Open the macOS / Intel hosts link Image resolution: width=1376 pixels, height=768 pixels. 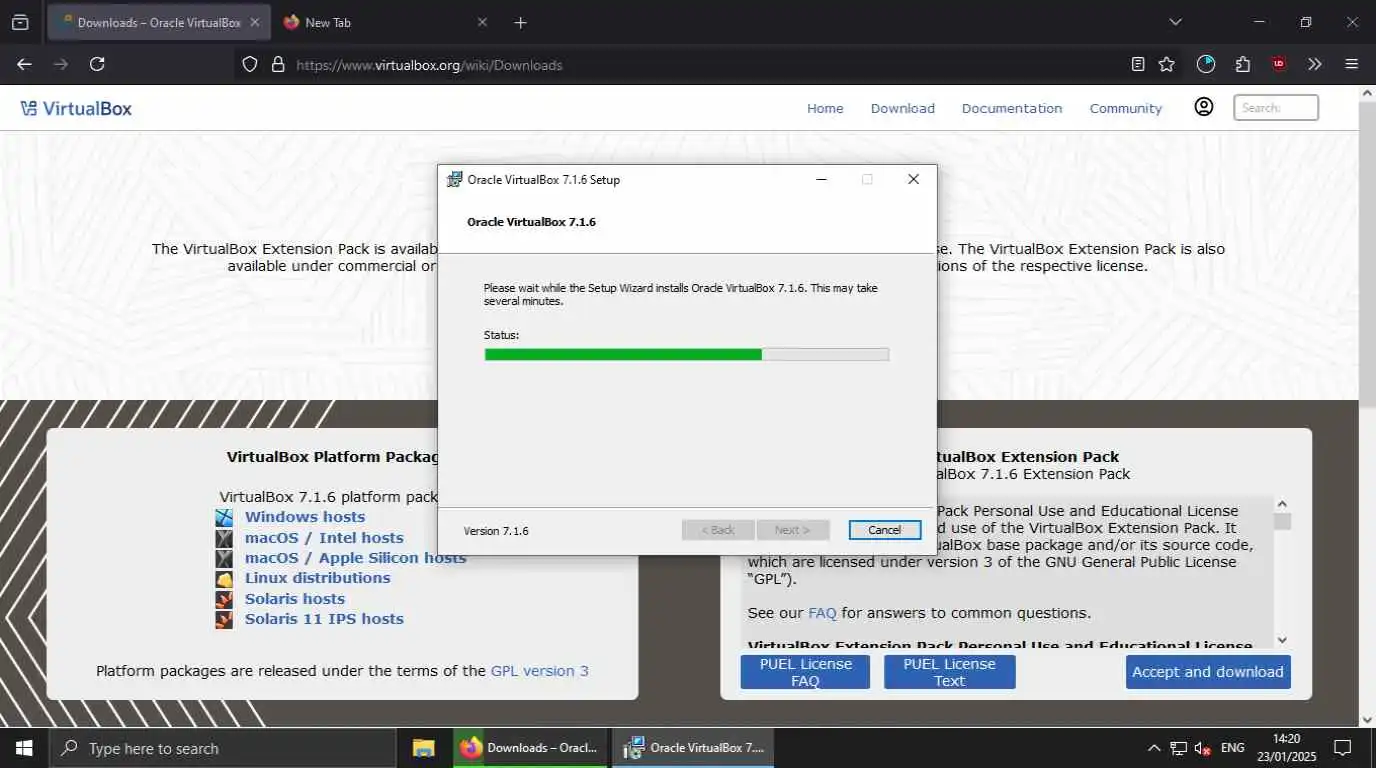(324, 538)
